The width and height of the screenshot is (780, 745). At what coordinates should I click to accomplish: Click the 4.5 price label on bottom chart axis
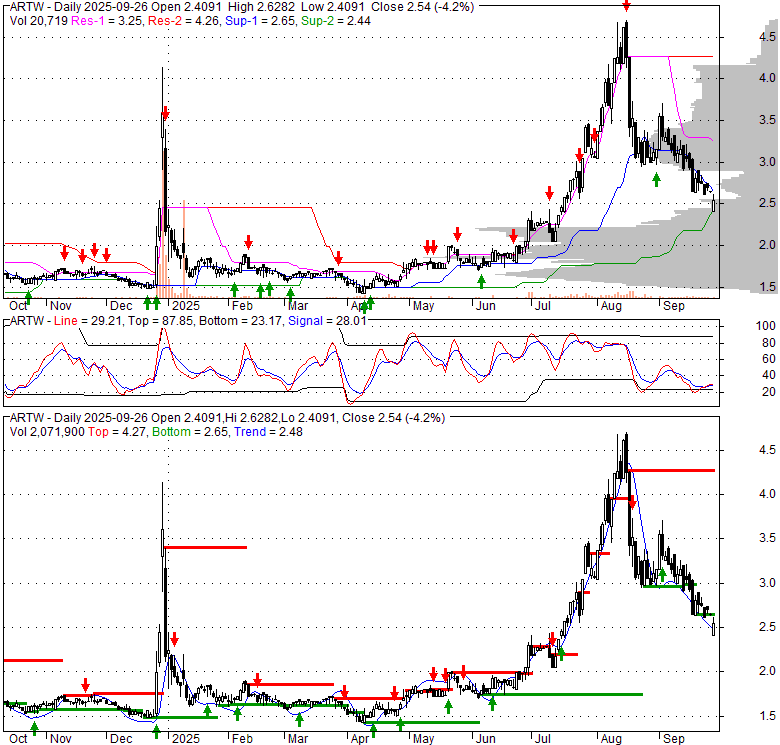pos(767,451)
